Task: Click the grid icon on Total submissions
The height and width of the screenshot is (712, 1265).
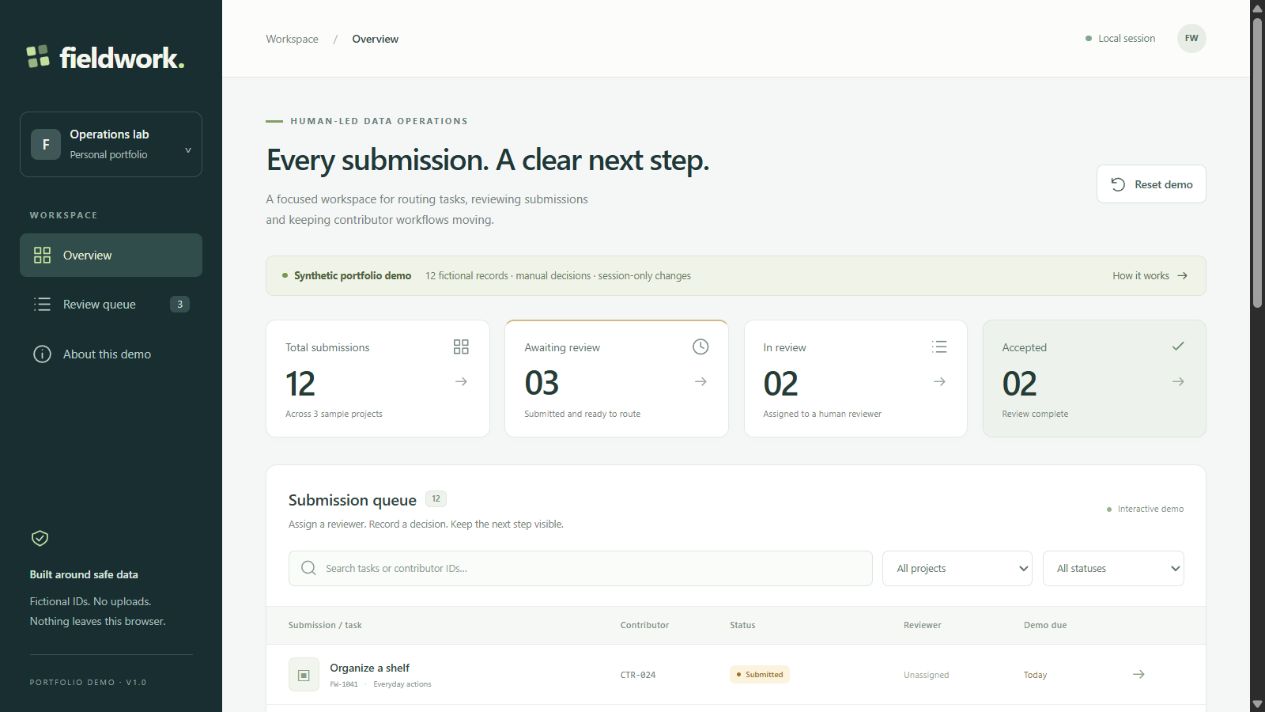Action: point(461,347)
